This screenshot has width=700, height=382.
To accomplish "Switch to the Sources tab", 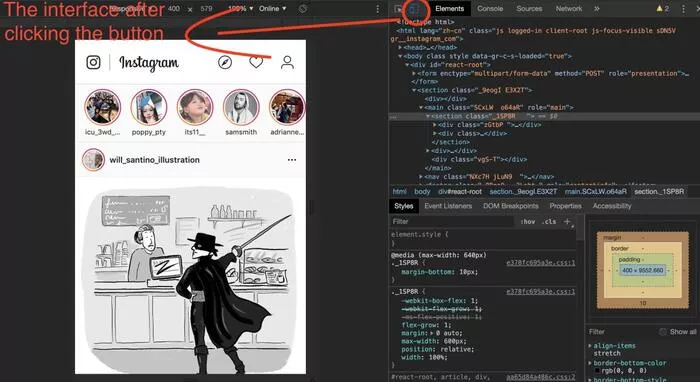I will (x=529, y=8).
